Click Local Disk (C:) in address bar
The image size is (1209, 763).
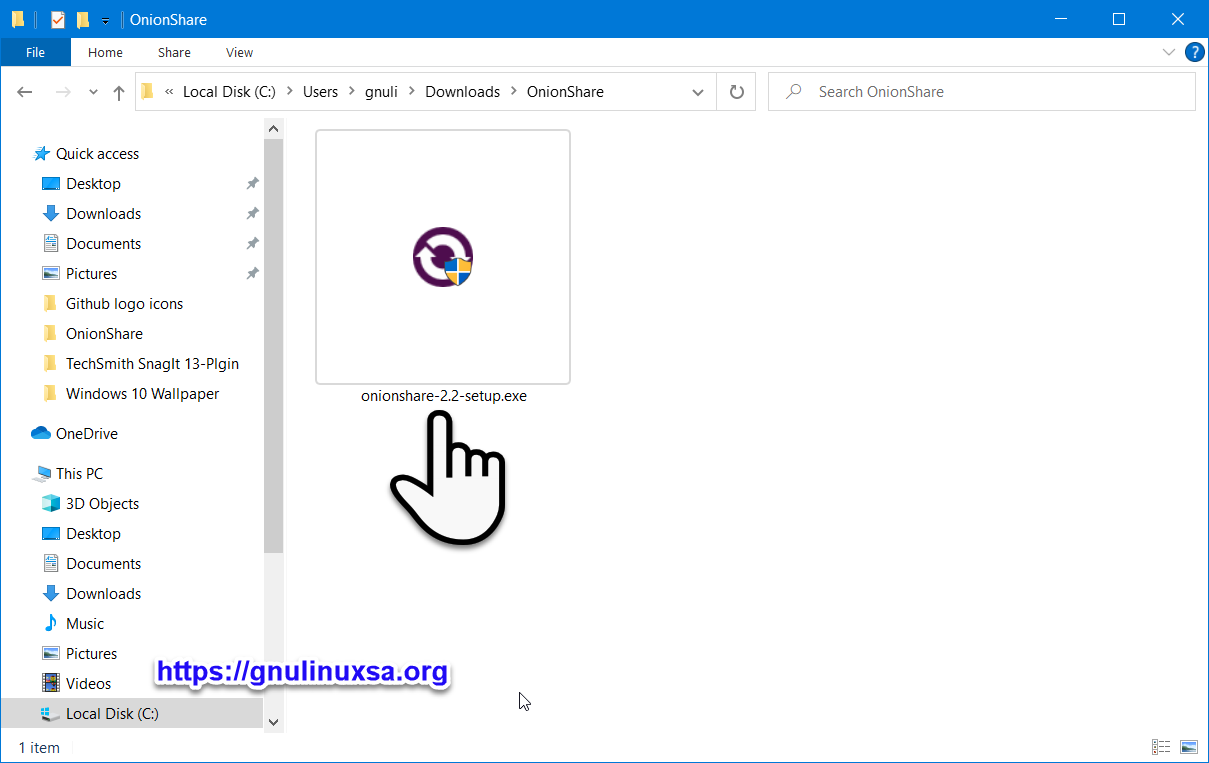pos(229,92)
